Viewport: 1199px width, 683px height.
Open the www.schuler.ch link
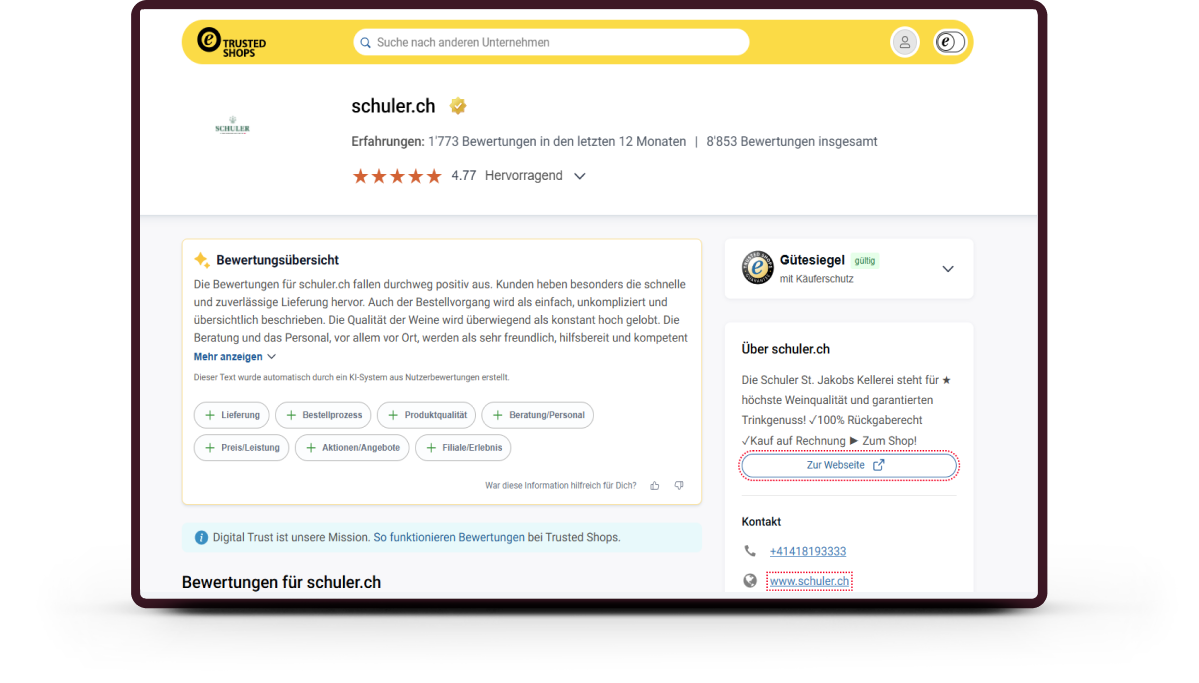point(809,581)
